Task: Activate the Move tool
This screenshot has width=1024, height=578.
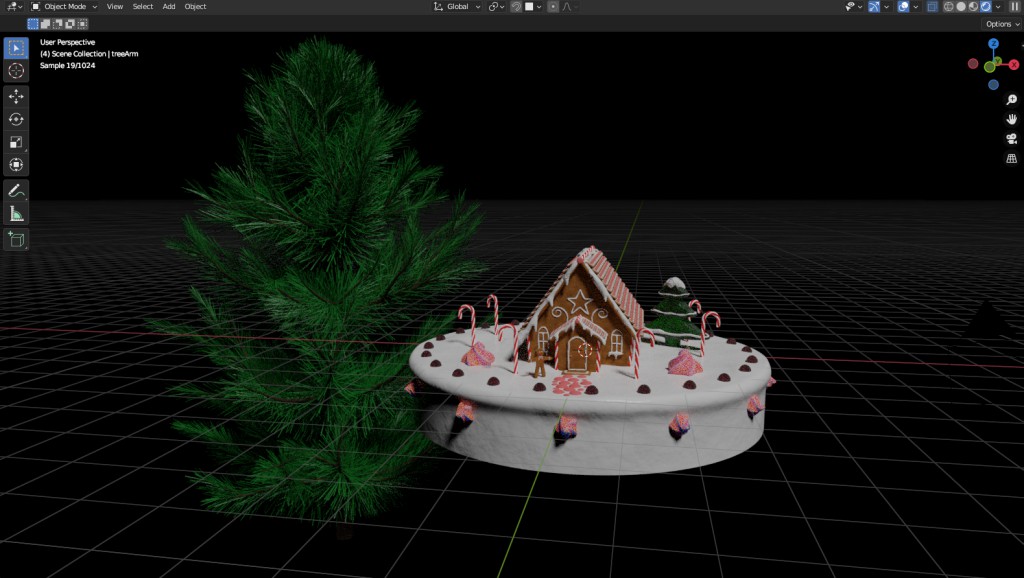Action: point(16,96)
